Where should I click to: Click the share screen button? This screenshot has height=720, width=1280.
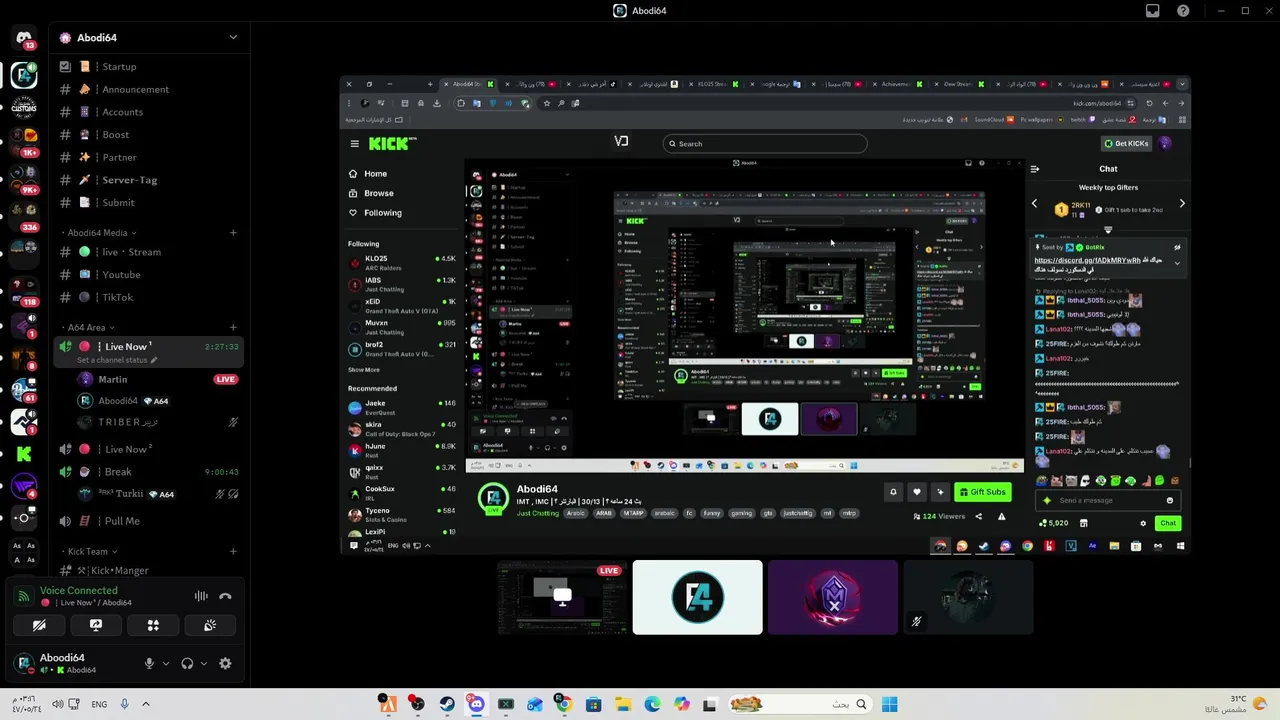pos(96,625)
